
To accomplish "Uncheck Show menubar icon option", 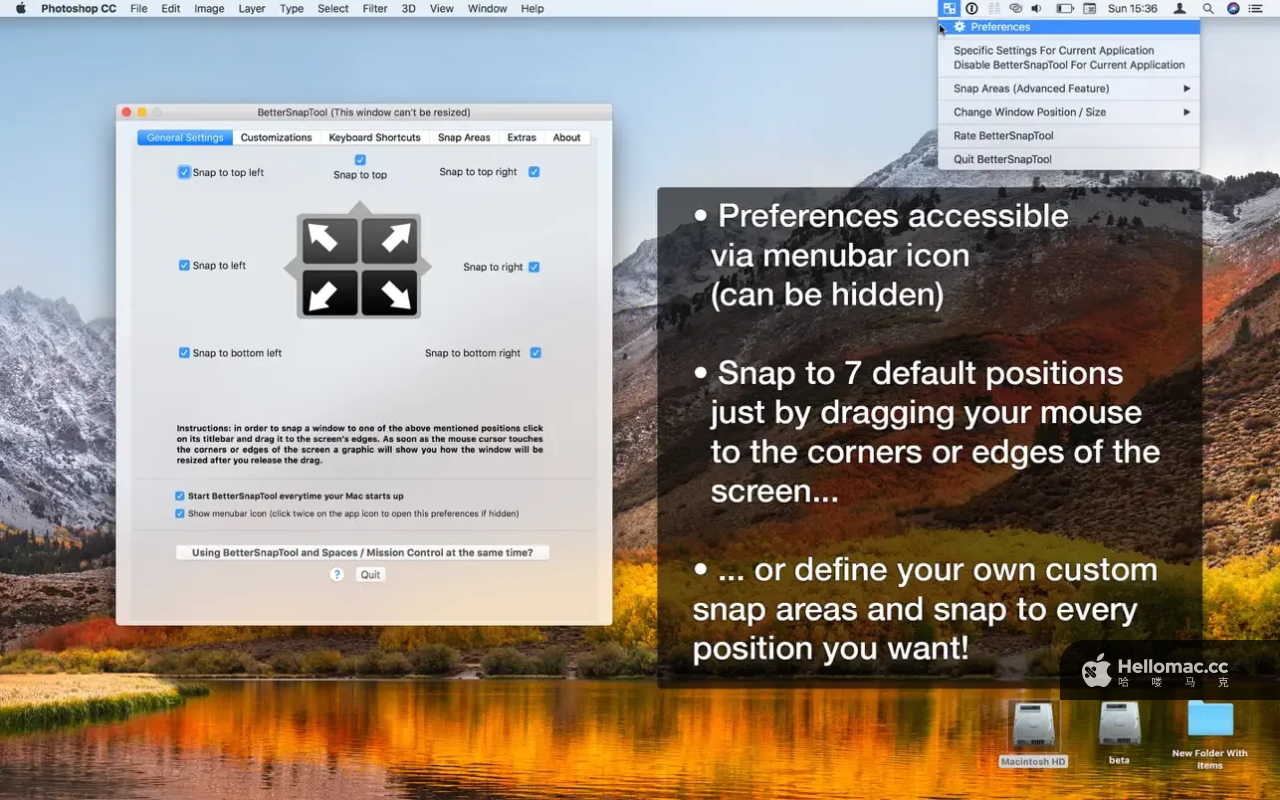I will pos(180,514).
